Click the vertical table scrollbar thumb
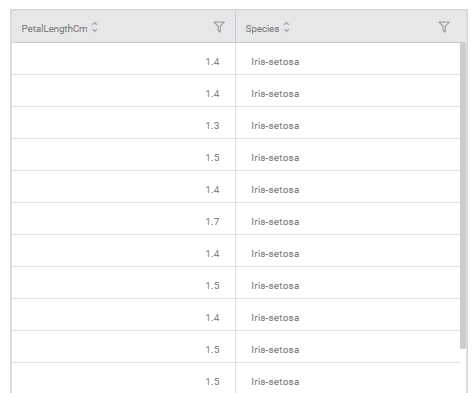 463,196
